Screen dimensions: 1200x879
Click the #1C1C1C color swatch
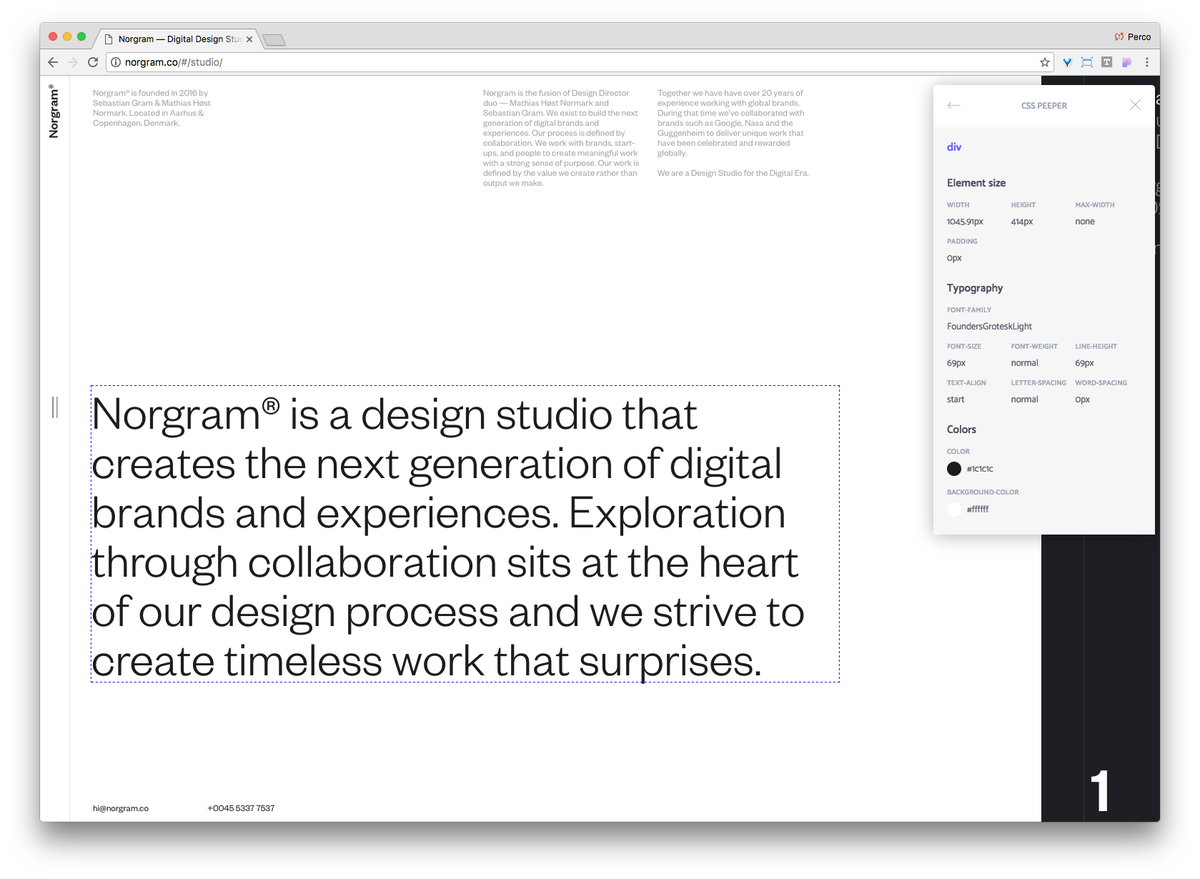[x=954, y=469]
